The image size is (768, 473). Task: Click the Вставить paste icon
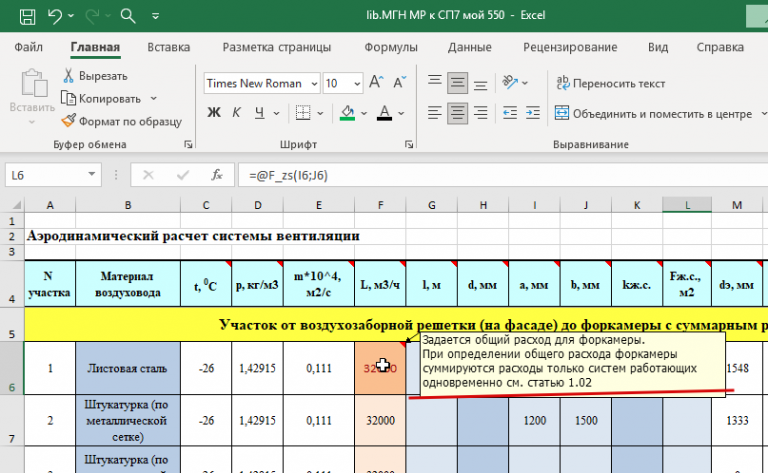33,83
